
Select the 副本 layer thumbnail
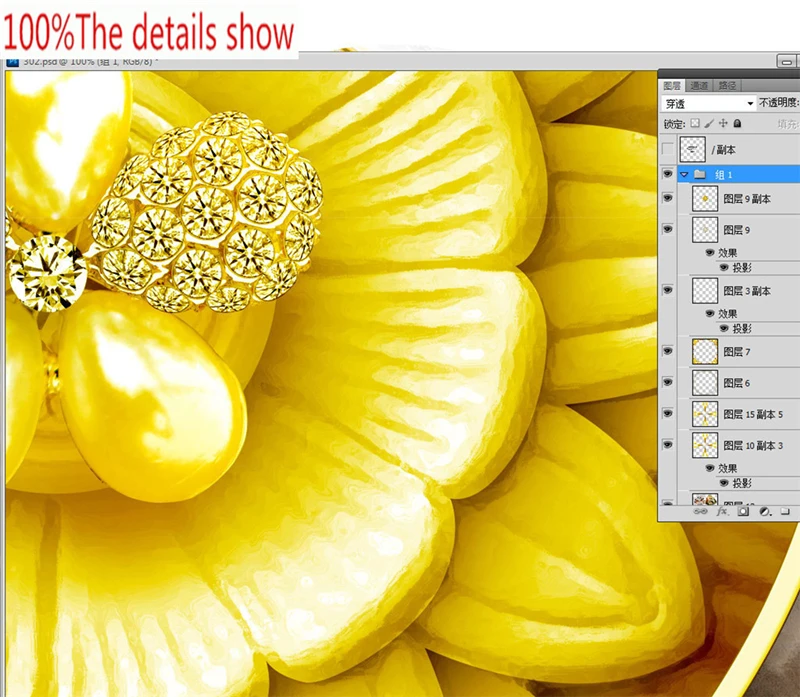(692, 150)
